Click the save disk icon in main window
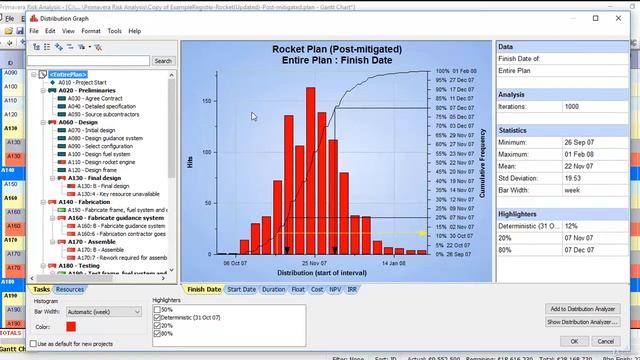The width and height of the screenshot is (640, 360). (20, 31)
